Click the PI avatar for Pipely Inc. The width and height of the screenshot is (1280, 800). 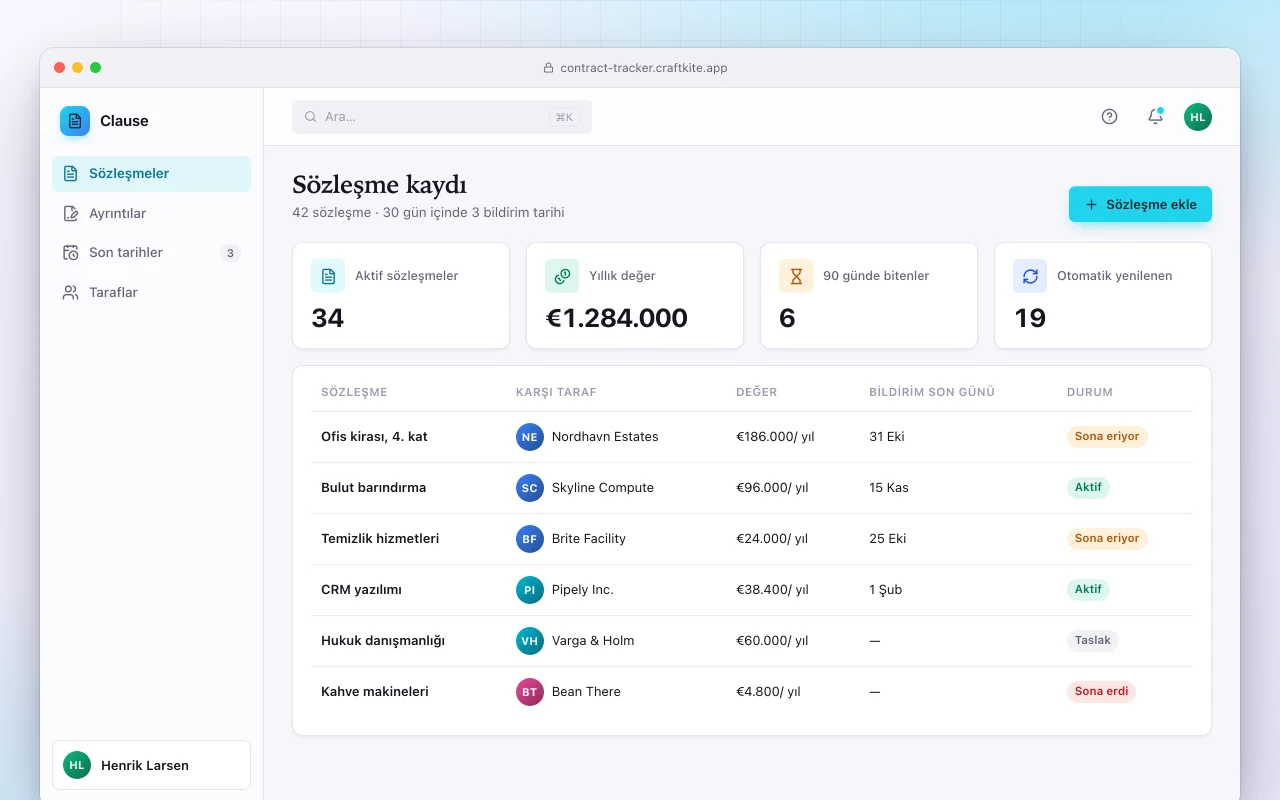point(530,590)
